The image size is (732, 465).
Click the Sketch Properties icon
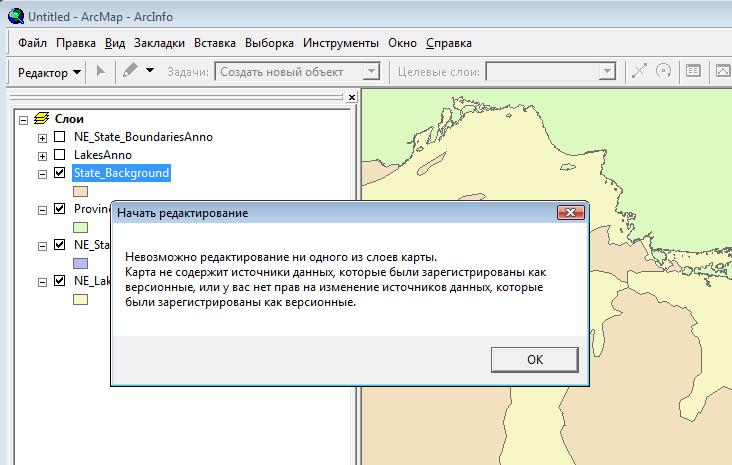pos(723,71)
